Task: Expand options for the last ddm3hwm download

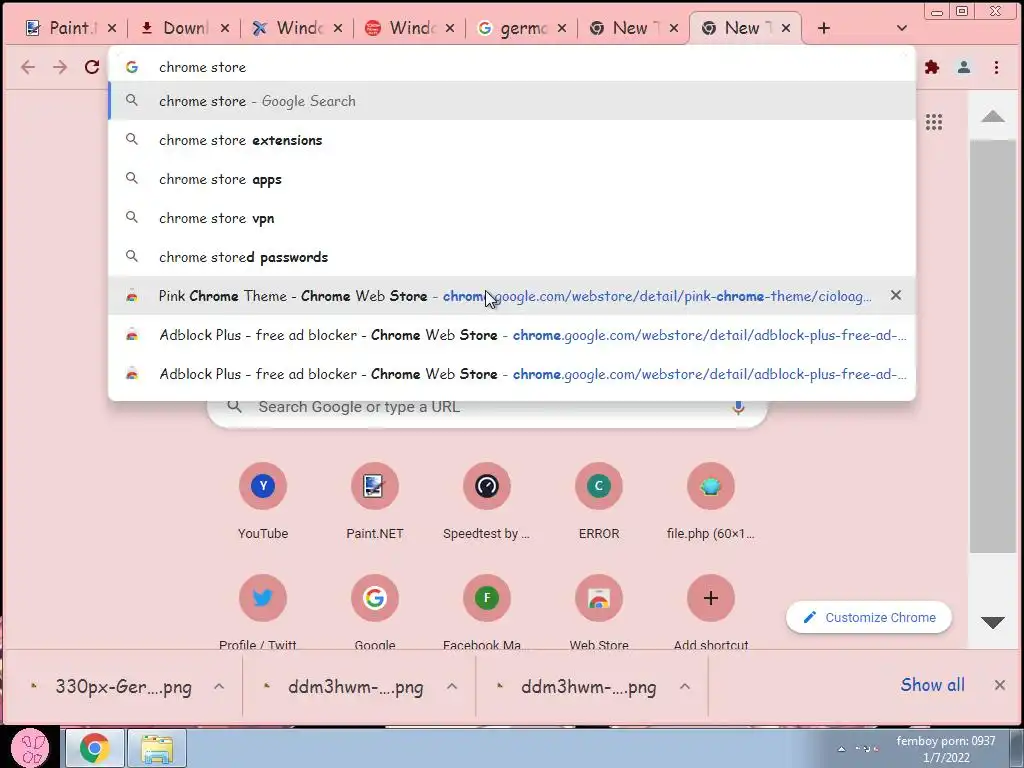Action: pos(685,686)
